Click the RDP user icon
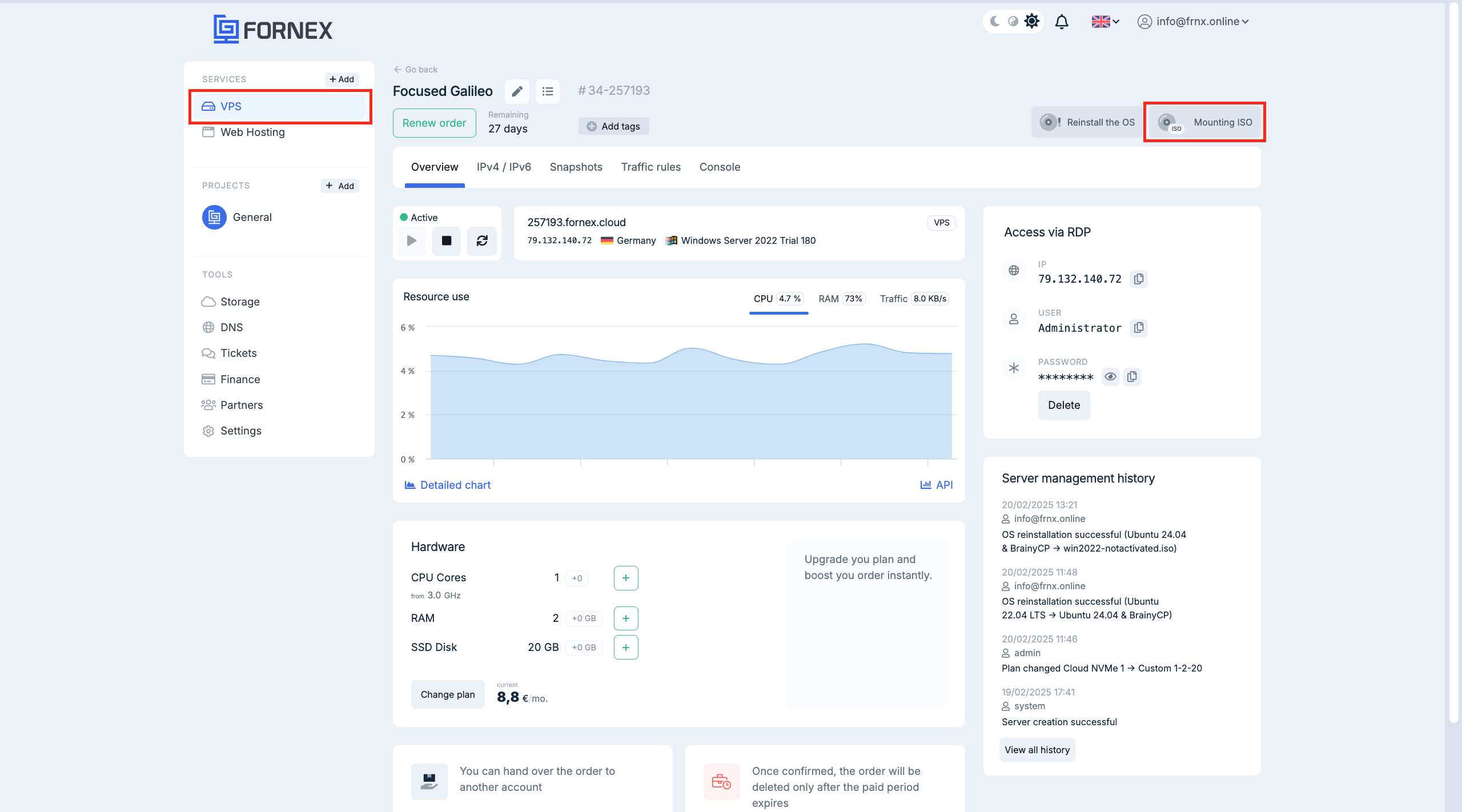 [1014, 319]
